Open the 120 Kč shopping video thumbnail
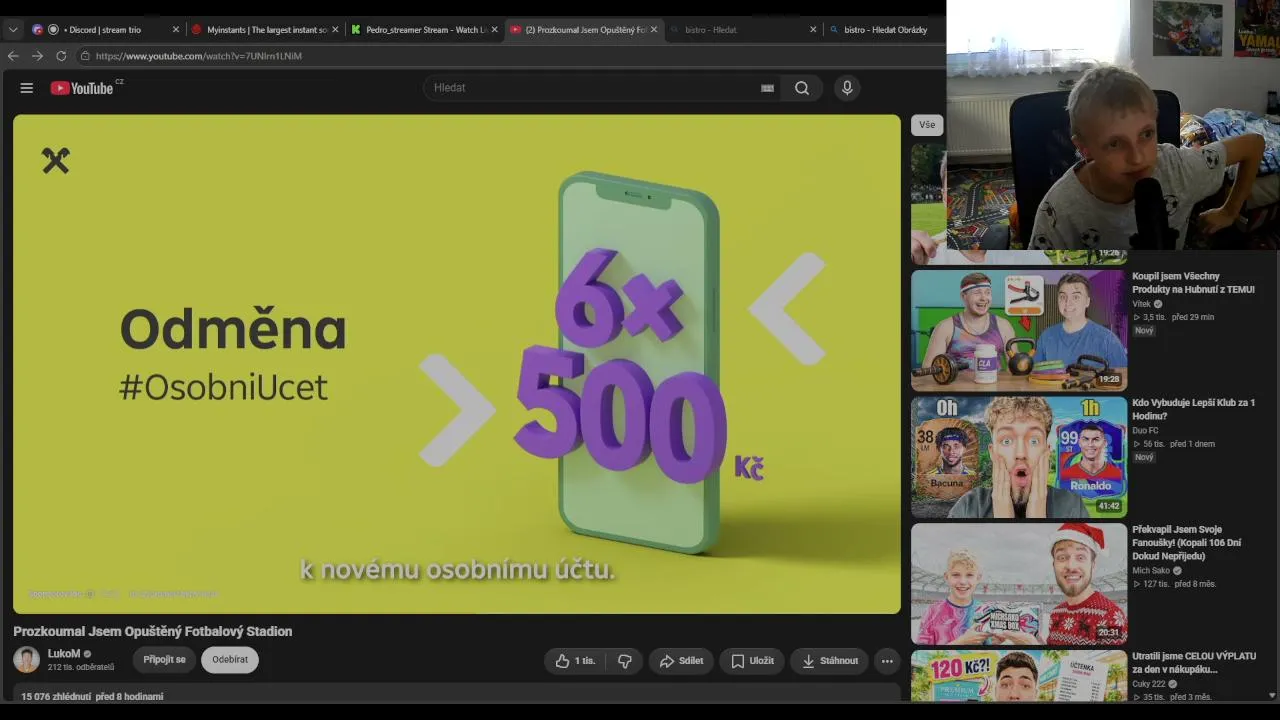The height and width of the screenshot is (720, 1280). (1019, 677)
